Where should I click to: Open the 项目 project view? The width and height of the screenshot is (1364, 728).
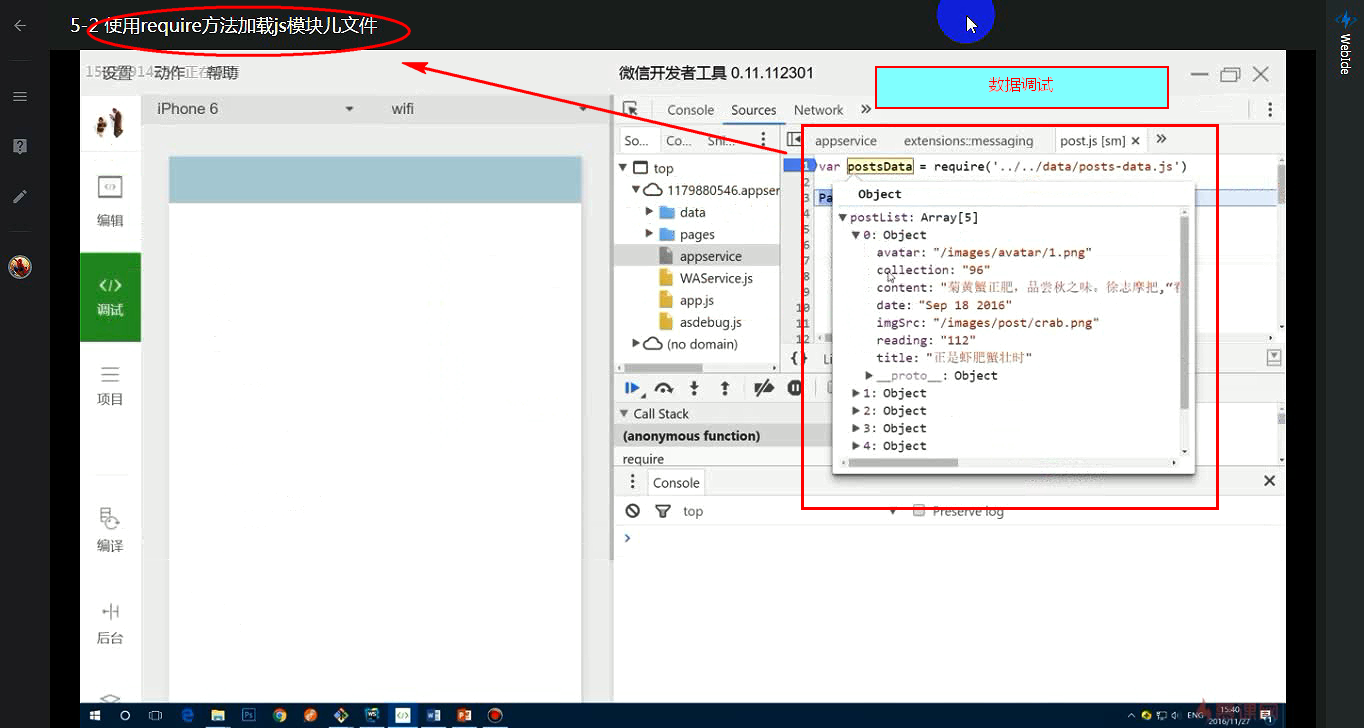pyautogui.click(x=110, y=386)
